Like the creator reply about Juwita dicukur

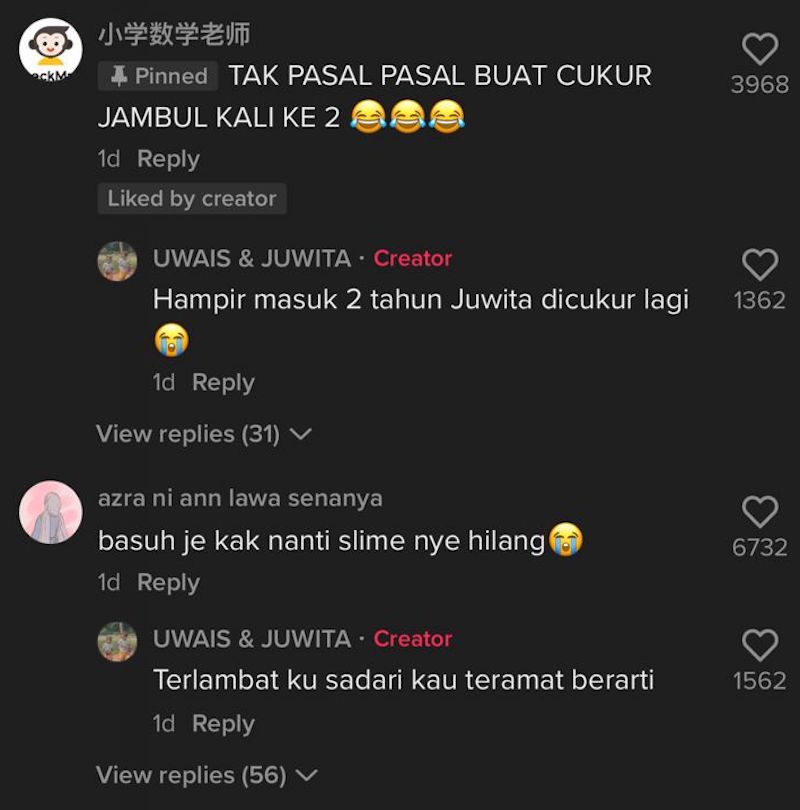[x=760, y=264]
